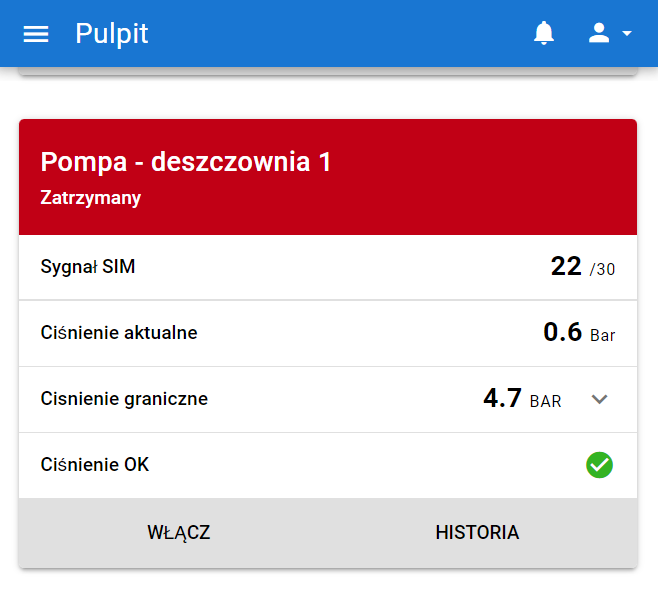The height and width of the screenshot is (601, 658).
Task: Click the Zatrzymany status text
Action: coord(91,198)
